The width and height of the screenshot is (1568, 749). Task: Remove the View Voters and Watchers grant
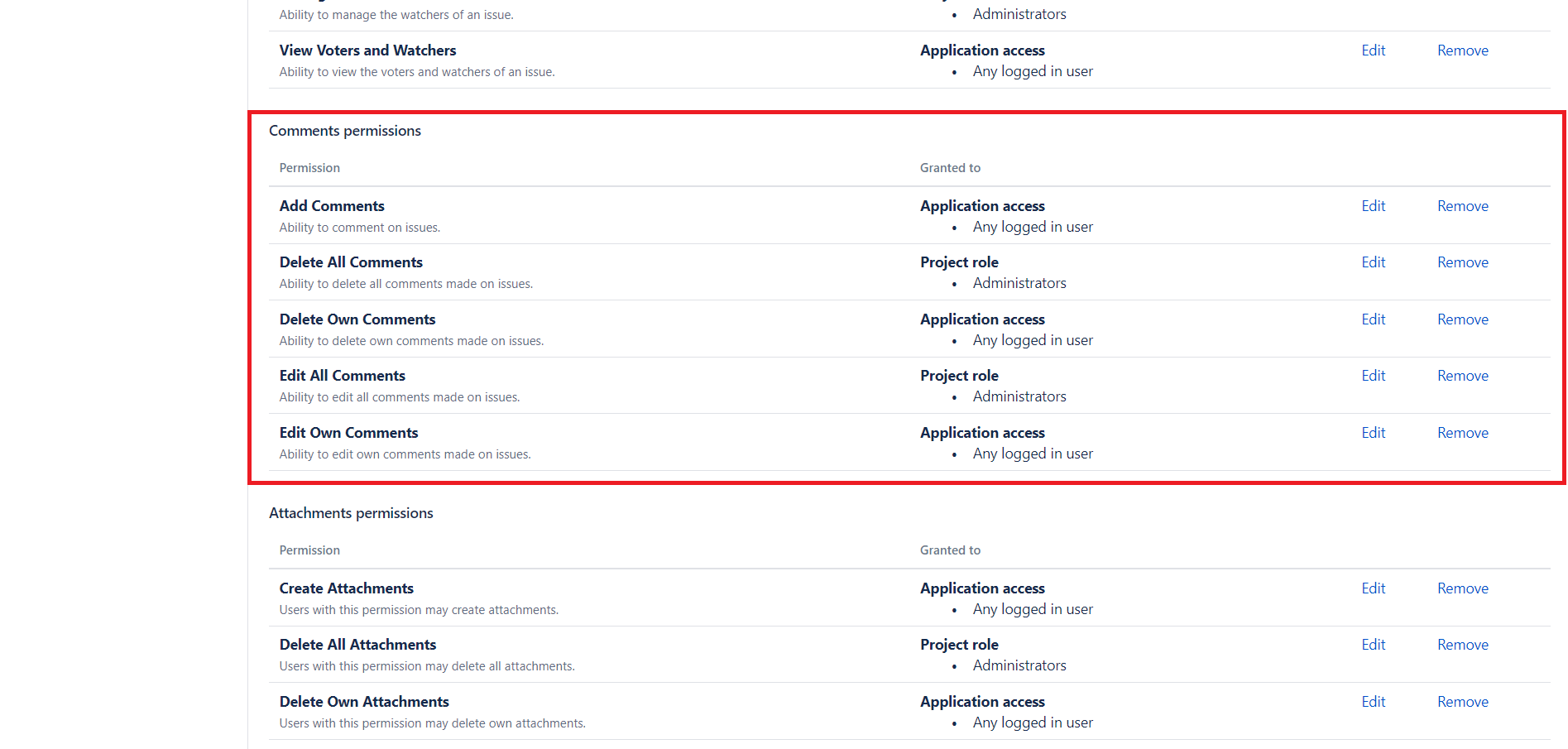1462,50
